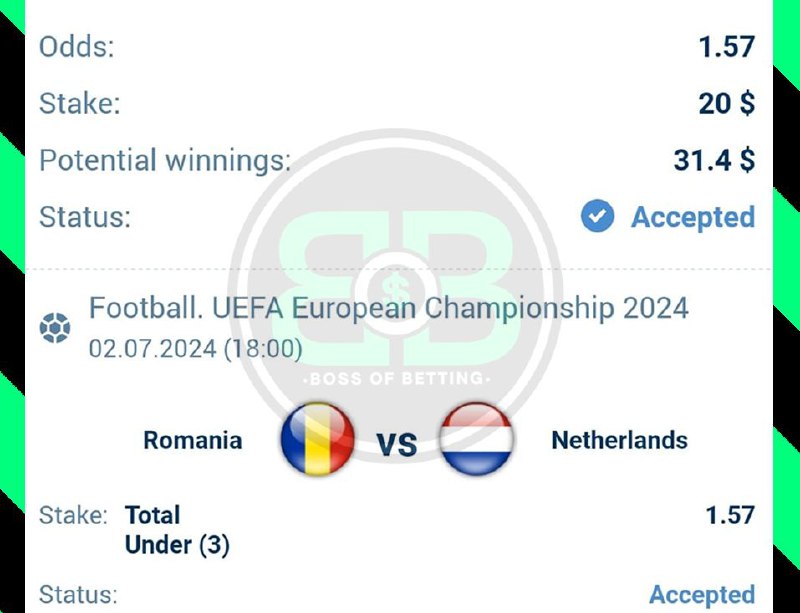Select the Netherlands team name

pyautogui.click(x=619, y=440)
